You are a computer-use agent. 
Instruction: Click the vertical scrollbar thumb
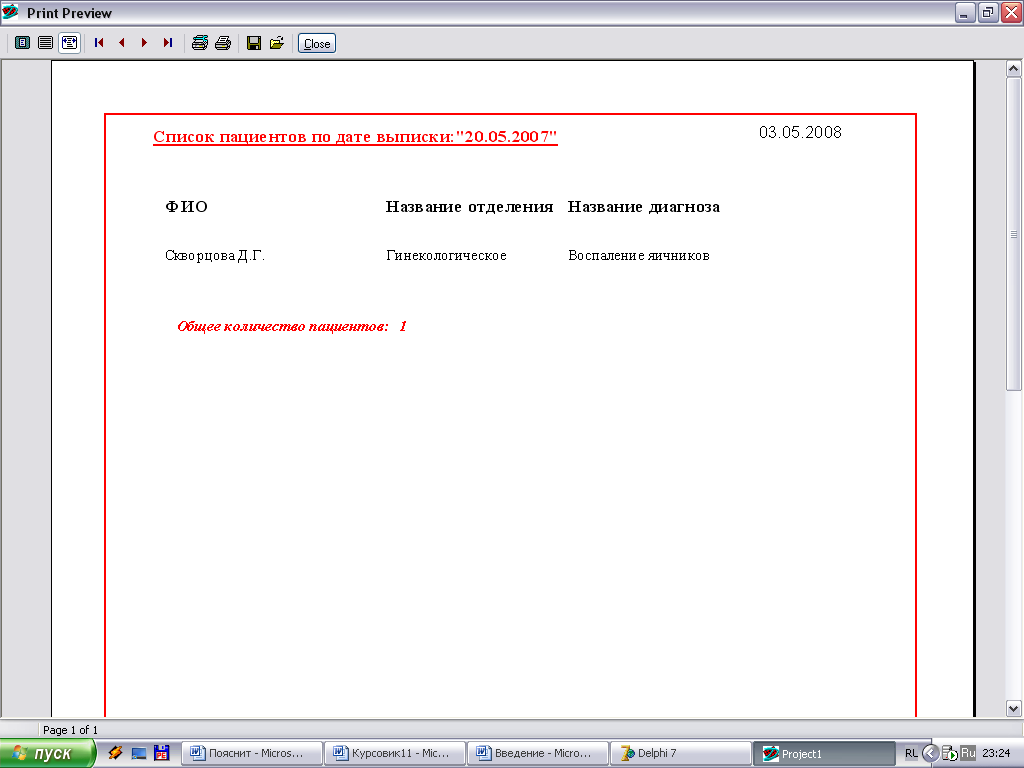(x=1014, y=234)
